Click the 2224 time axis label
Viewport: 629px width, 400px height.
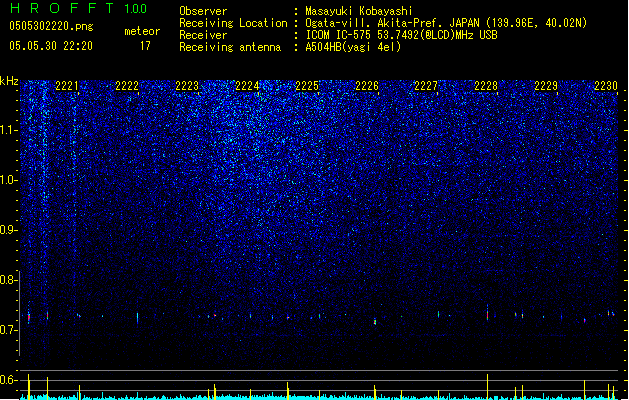(x=247, y=86)
